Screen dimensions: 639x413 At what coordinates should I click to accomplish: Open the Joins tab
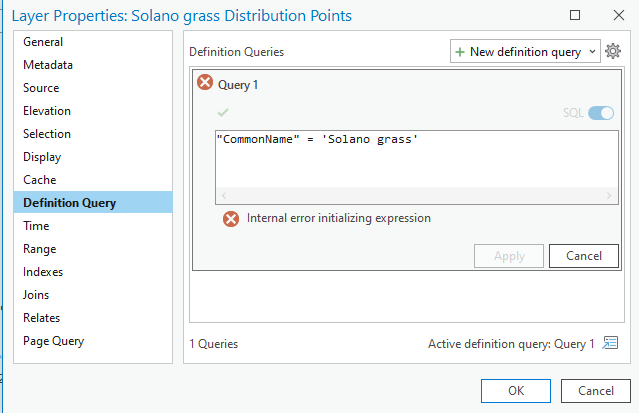36,295
